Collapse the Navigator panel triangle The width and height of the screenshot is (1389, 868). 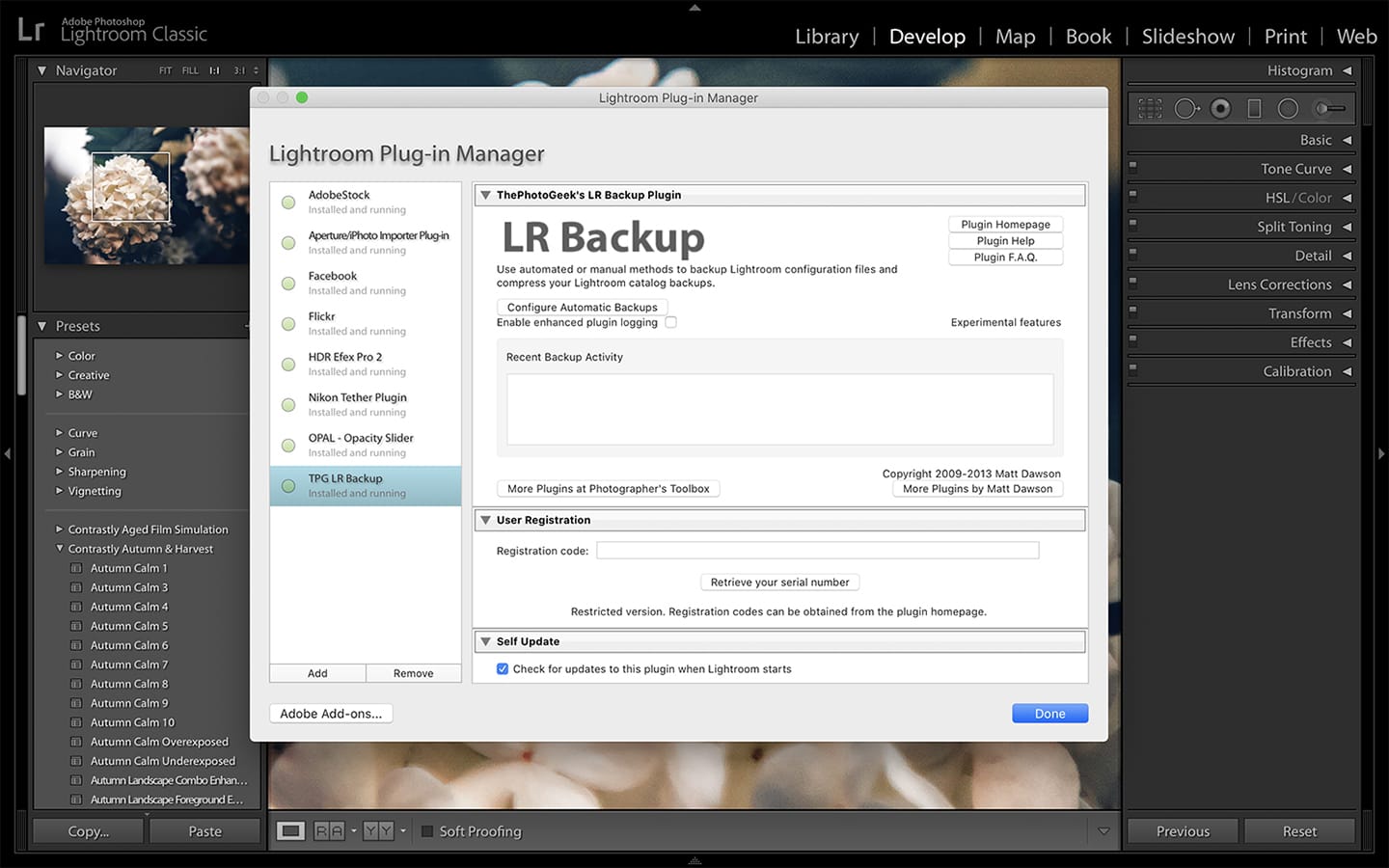41,70
